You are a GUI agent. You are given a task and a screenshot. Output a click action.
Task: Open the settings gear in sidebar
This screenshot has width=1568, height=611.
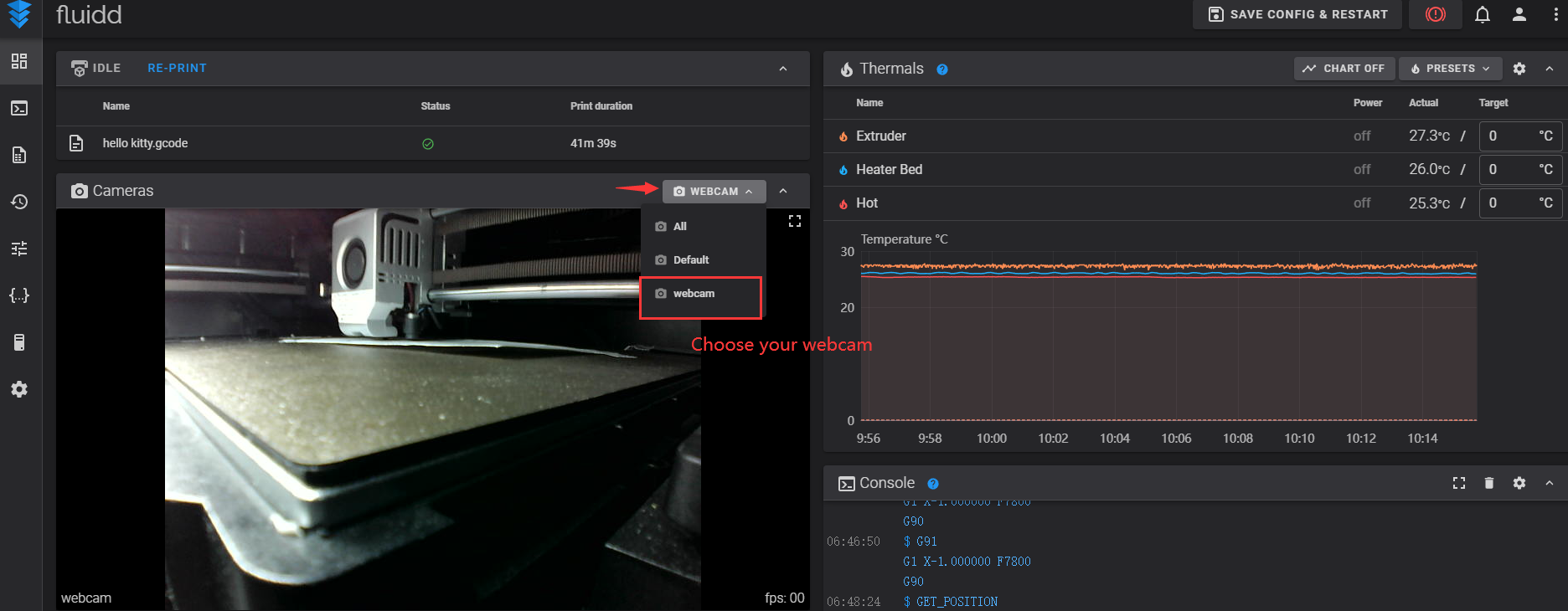(19, 389)
